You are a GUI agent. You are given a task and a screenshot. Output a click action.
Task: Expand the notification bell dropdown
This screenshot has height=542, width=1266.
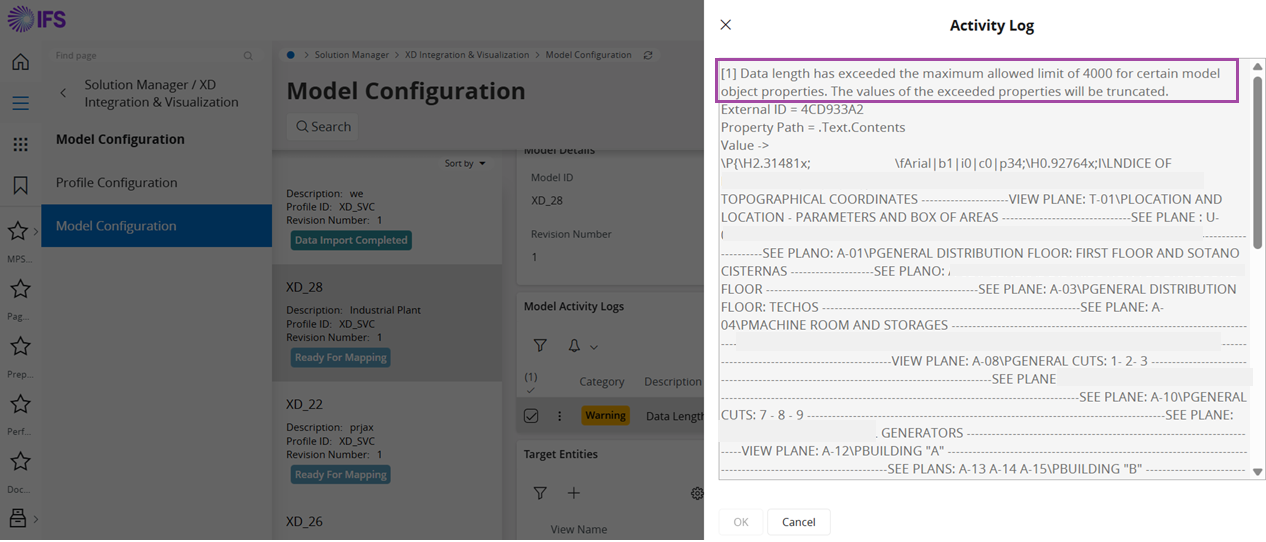(x=582, y=346)
